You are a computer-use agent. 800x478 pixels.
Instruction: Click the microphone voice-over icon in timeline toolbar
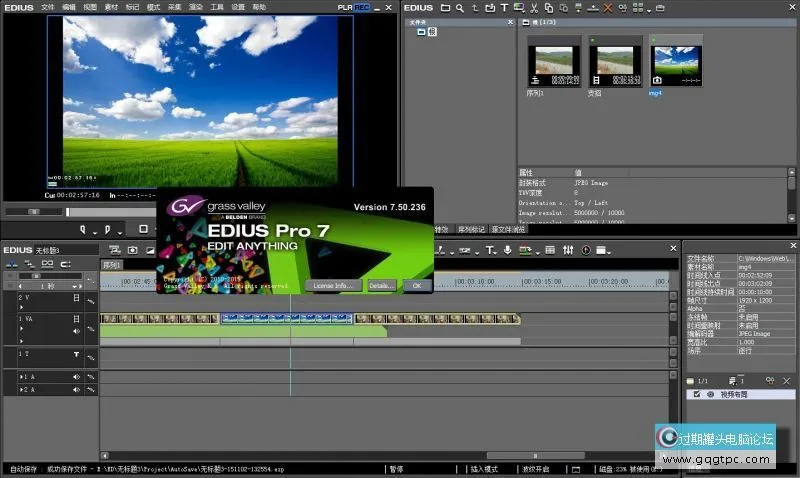508,249
